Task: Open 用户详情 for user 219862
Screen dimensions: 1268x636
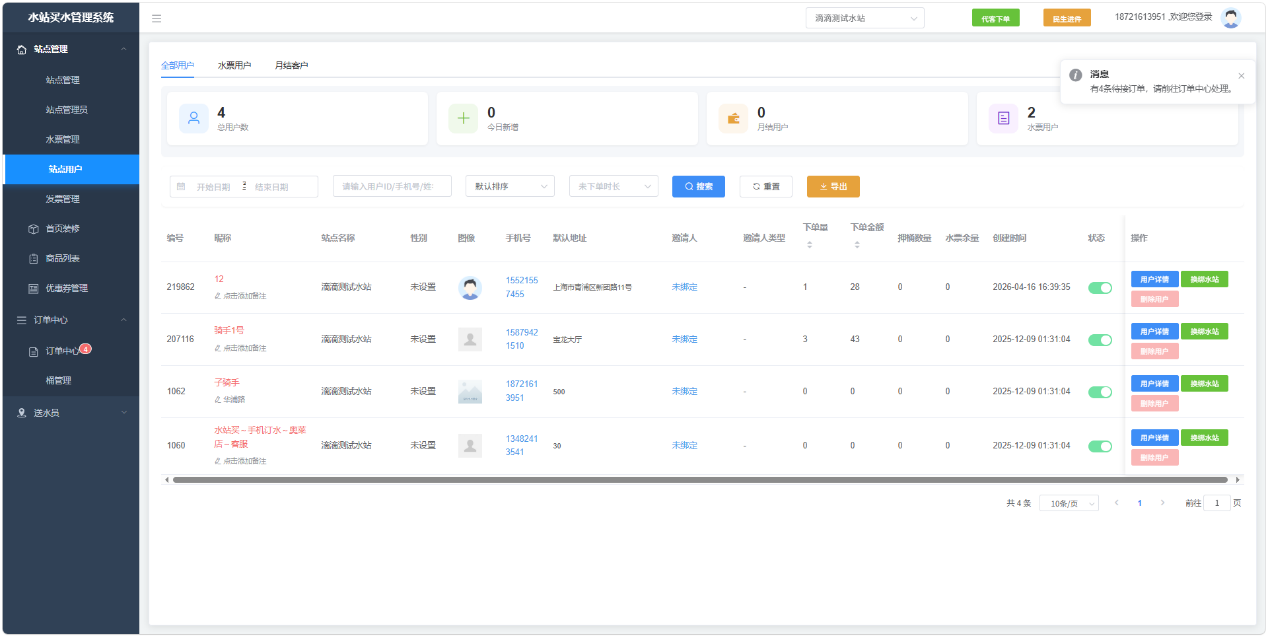Action: (x=1155, y=279)
